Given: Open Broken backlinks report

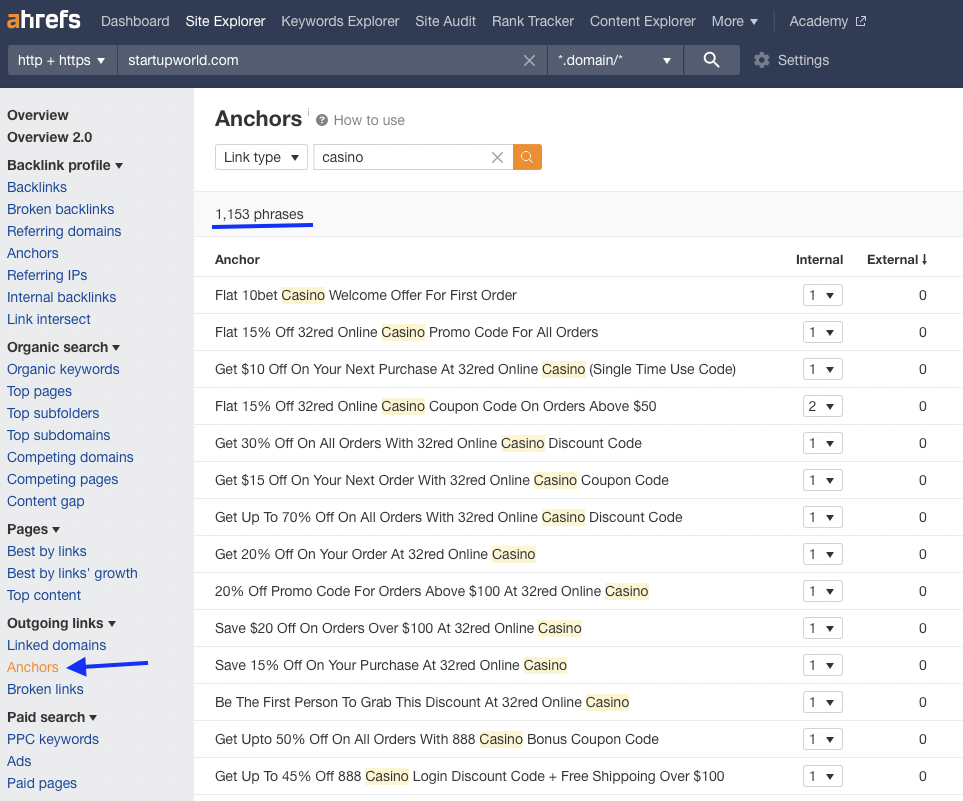Looking at the screenshot, I should [60, 209].
